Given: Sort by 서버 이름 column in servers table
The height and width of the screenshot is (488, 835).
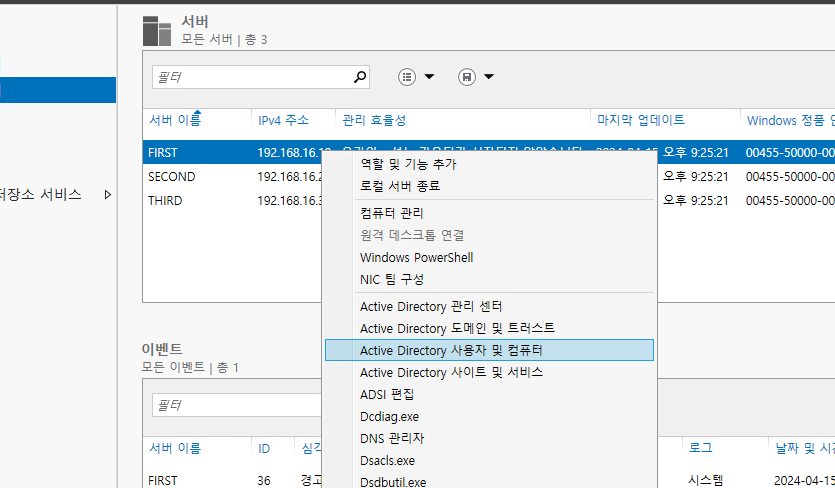Looking at the screenshot, I should (175, 120).
